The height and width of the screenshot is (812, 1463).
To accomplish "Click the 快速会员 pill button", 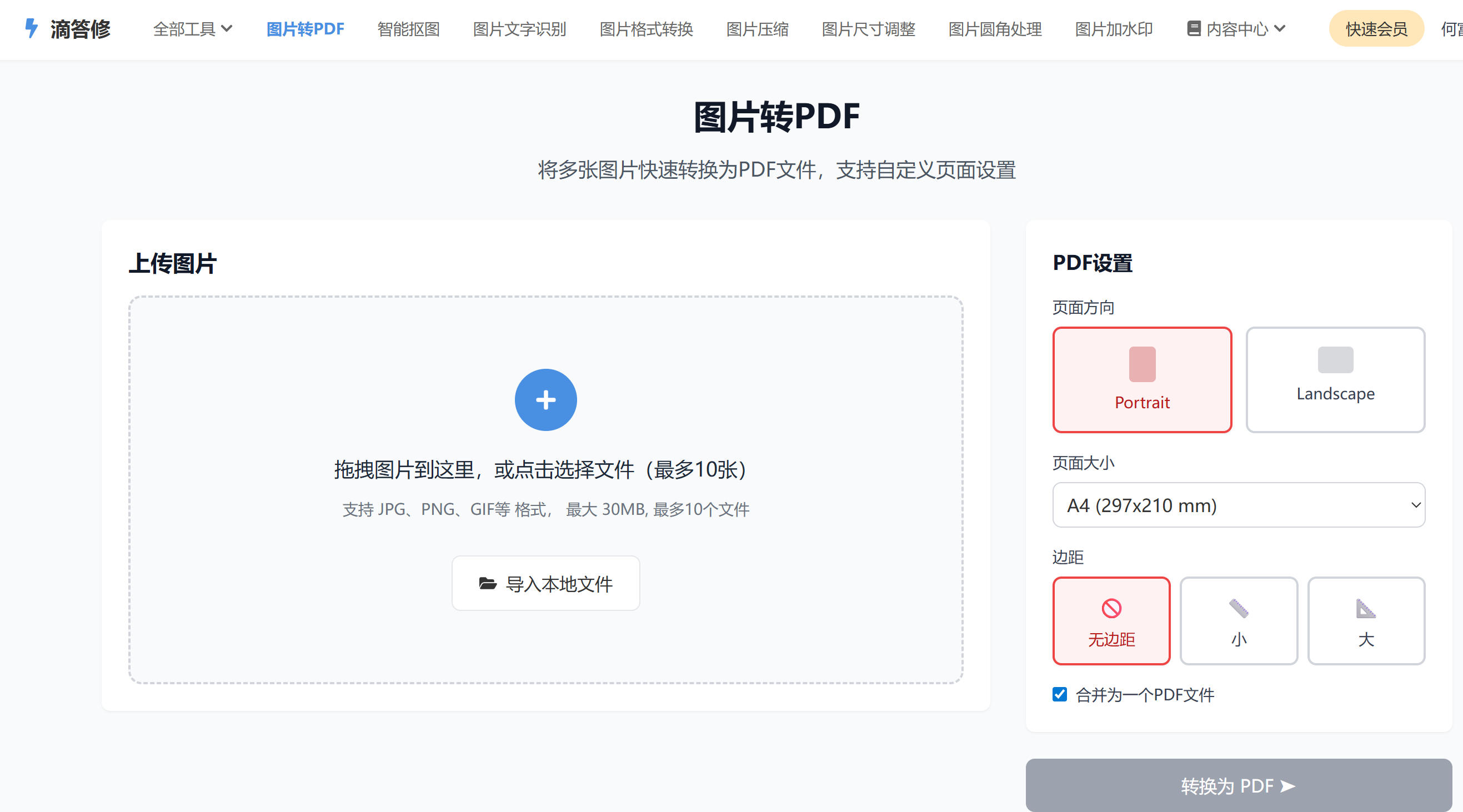I will tap(1376, 28).
